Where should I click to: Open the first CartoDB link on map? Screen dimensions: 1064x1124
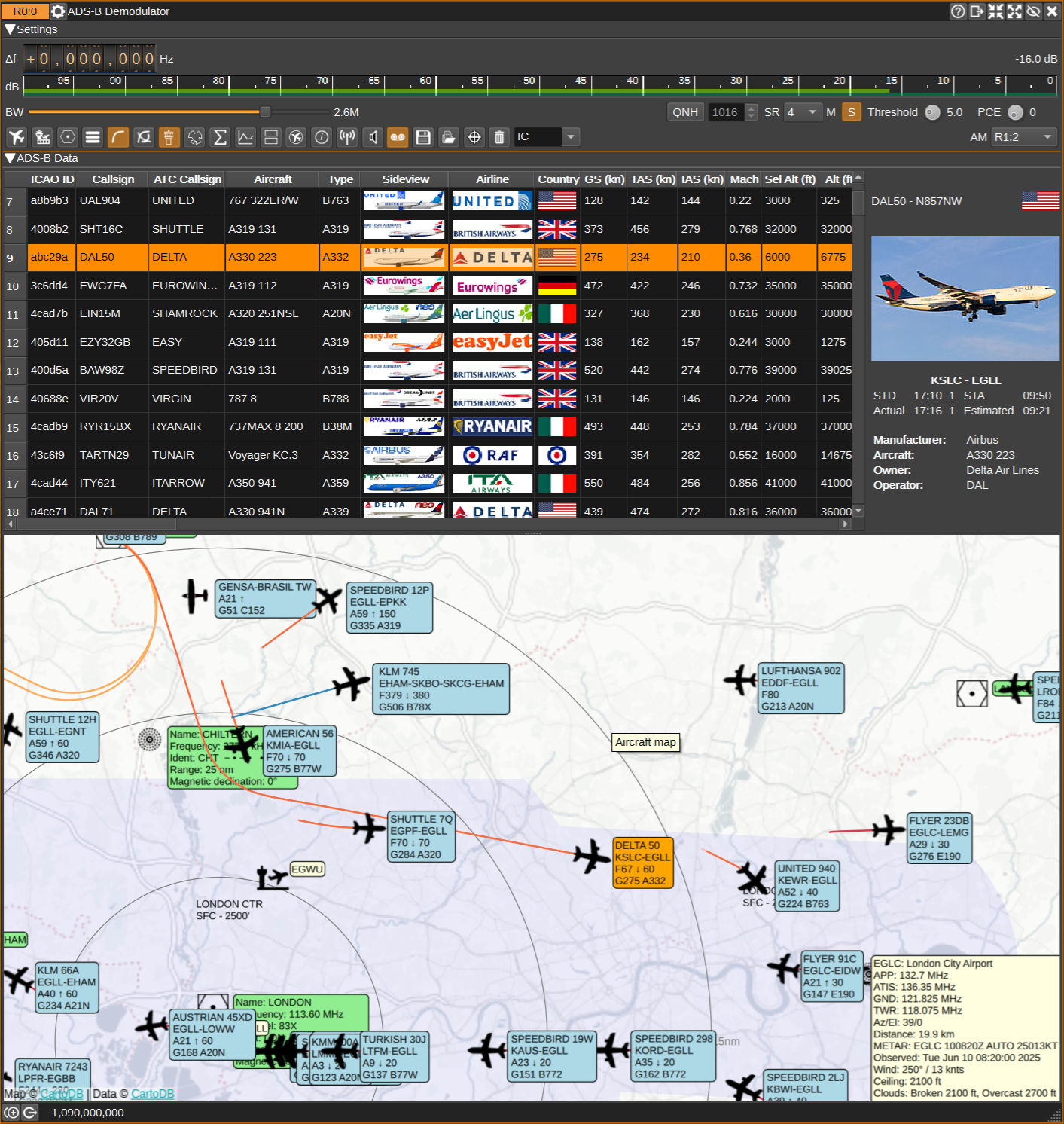(62, 1094)
